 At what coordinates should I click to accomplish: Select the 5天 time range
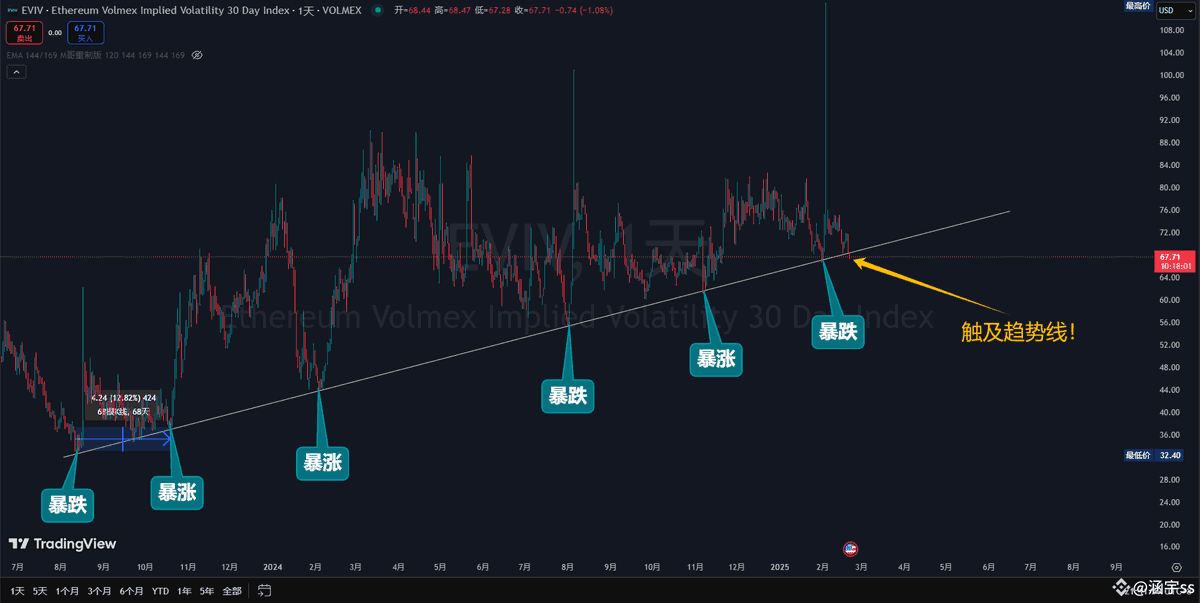click(x=40, y=591)
